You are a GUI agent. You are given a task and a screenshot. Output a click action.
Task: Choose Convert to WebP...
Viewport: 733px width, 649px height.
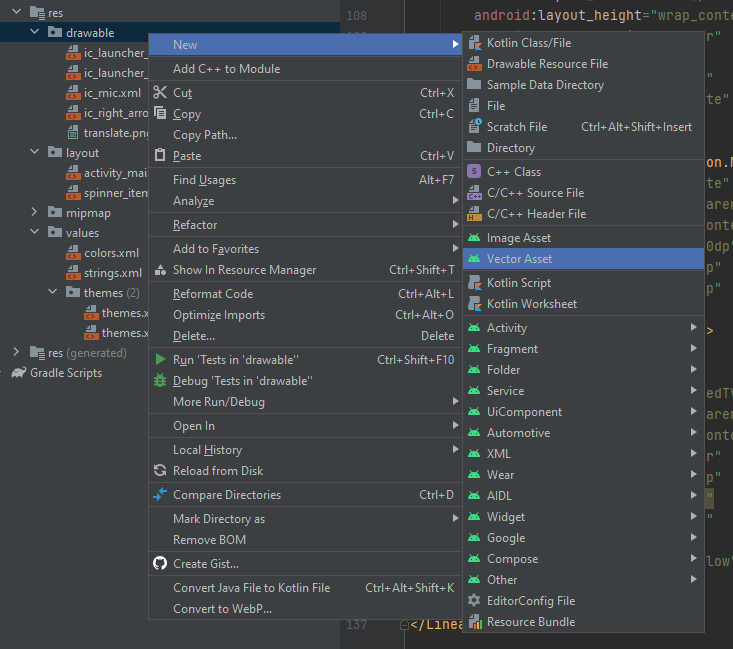[x=305, y=609]
